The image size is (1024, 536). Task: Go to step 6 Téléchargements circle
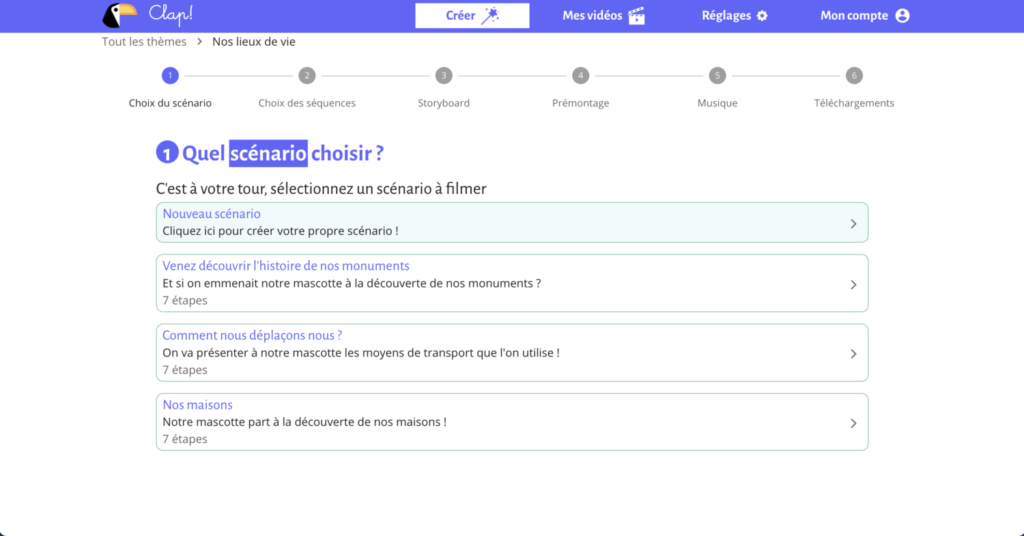(x=854, y=76)
